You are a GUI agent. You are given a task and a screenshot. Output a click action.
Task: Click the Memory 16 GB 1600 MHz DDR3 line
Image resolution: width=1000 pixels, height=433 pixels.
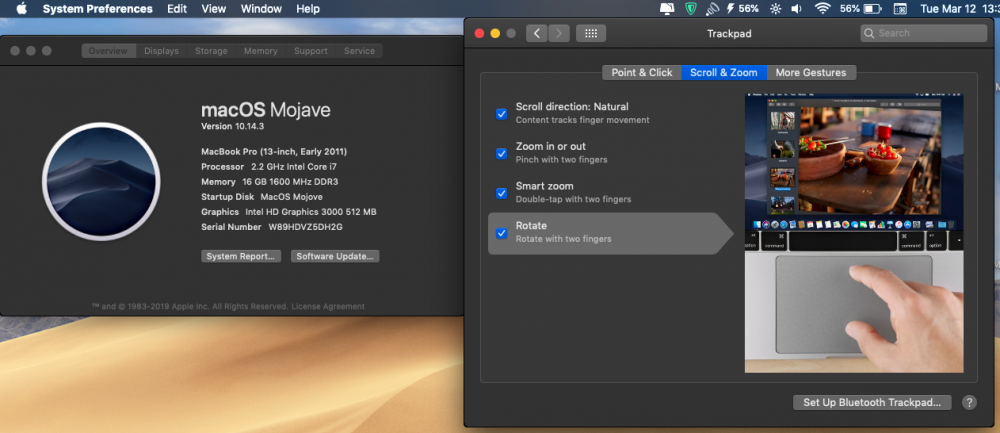[x=270, y=182]
